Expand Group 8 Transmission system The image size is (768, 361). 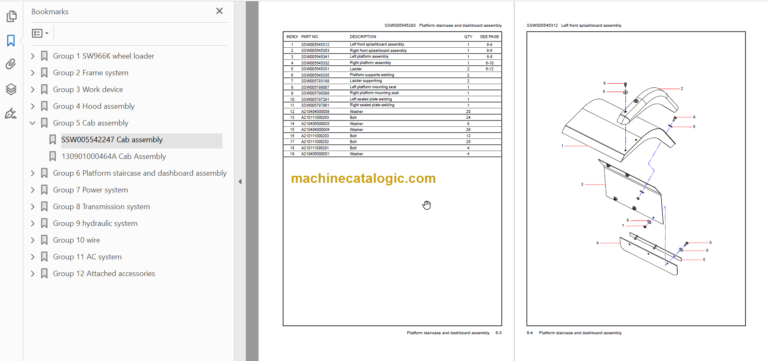pyautogui.click(x=33, y=207)
